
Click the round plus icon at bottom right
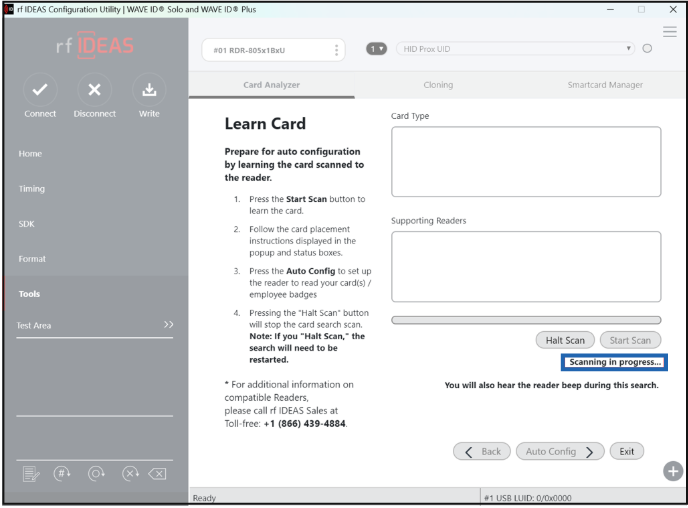click(673, 471)
